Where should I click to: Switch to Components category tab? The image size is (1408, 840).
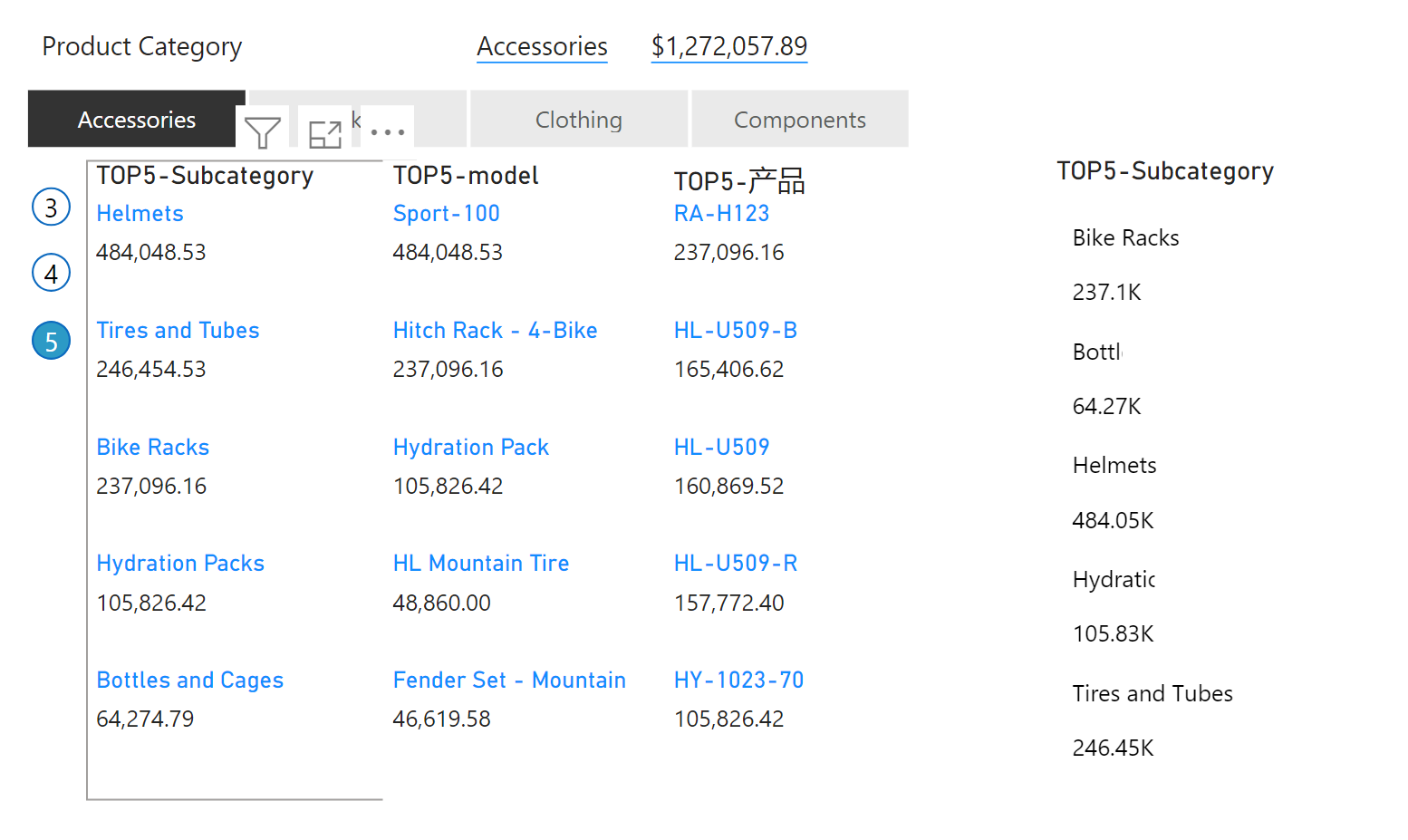click(x=800, y=119)
